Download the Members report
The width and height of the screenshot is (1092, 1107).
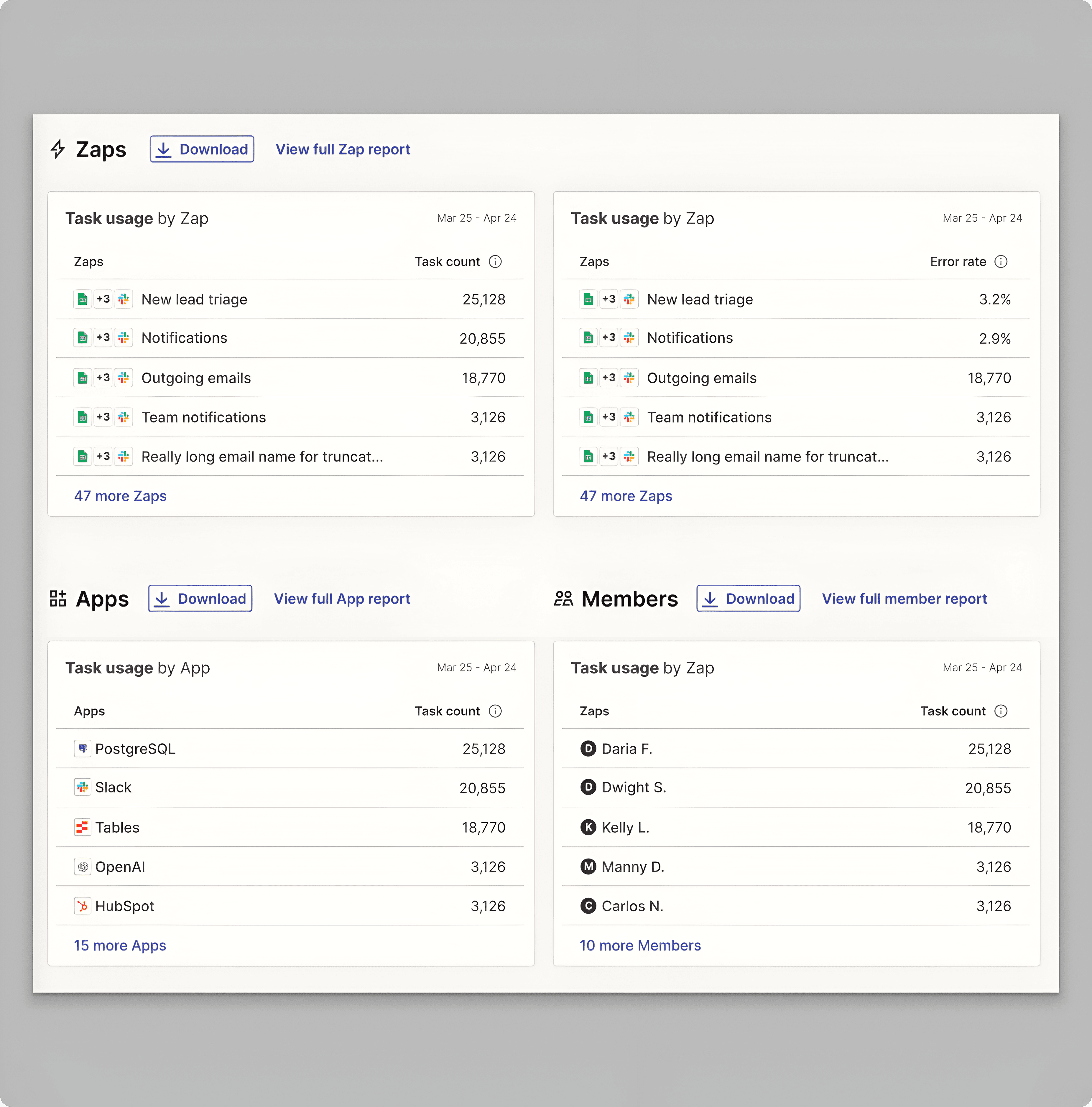click(x=748, y=599)
